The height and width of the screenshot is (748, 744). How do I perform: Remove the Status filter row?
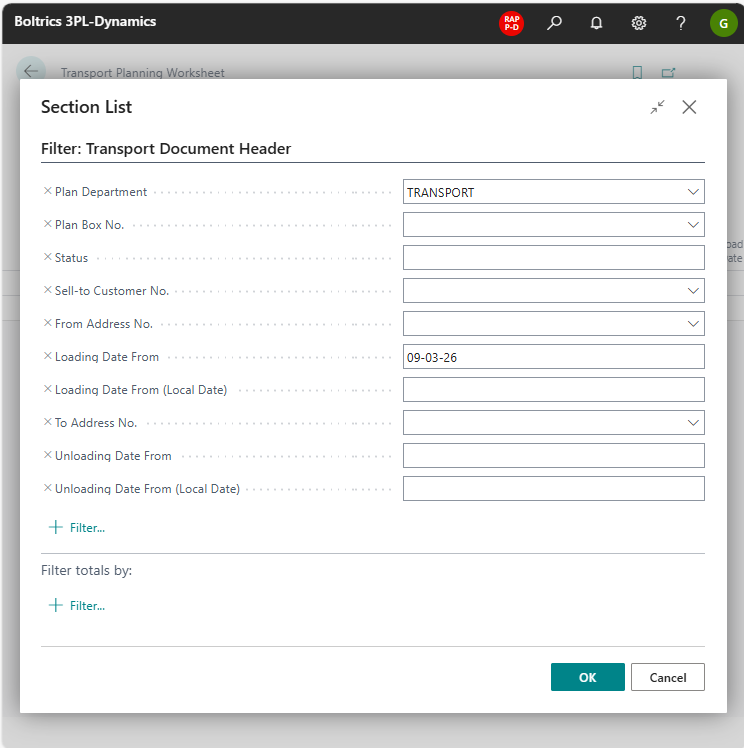click(47, 258)
